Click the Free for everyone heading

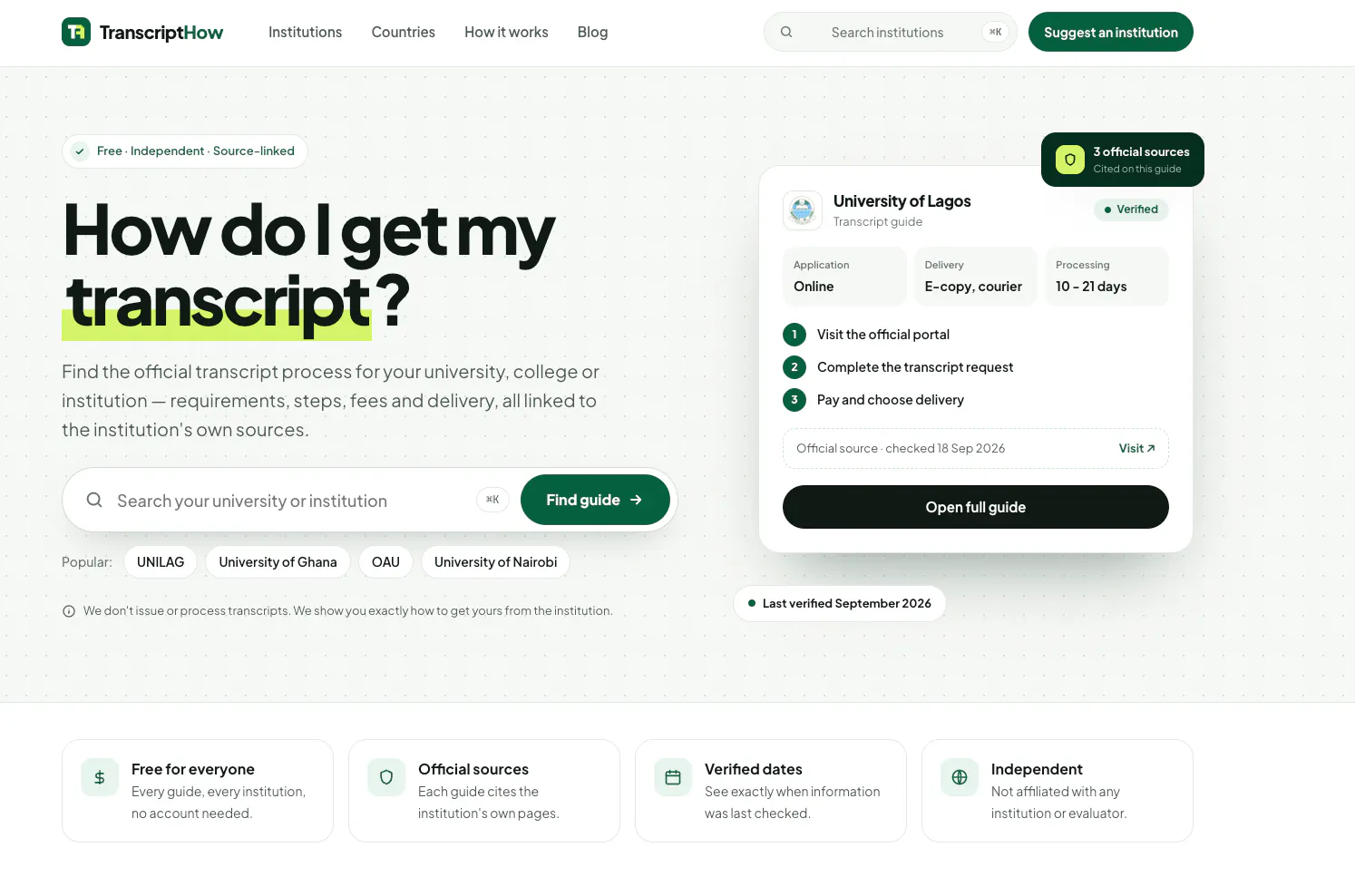[x=193, y=769]
